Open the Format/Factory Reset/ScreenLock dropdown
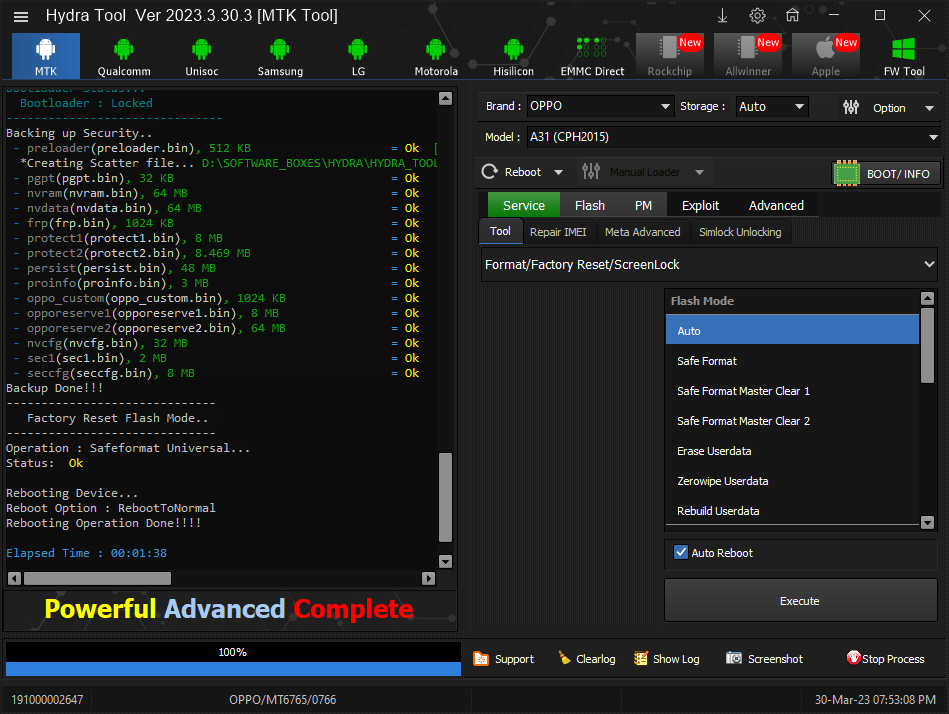This screenshot has height=714, width=949. pyautogui.click(x=709, y=264)
